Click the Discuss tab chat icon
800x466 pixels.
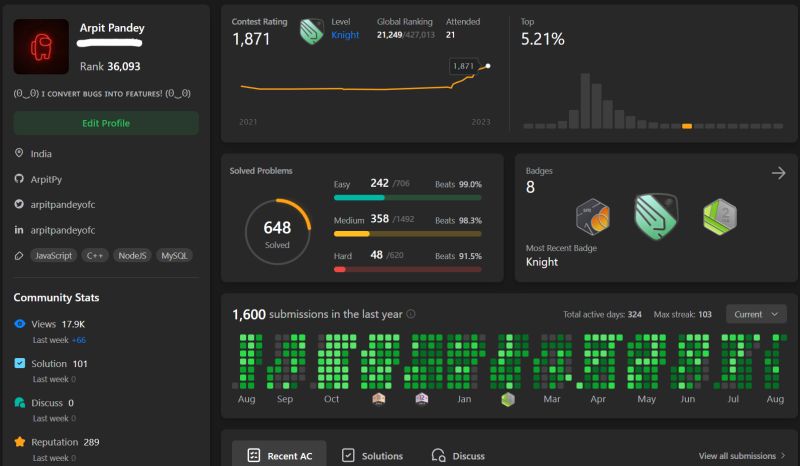point(438,455)
